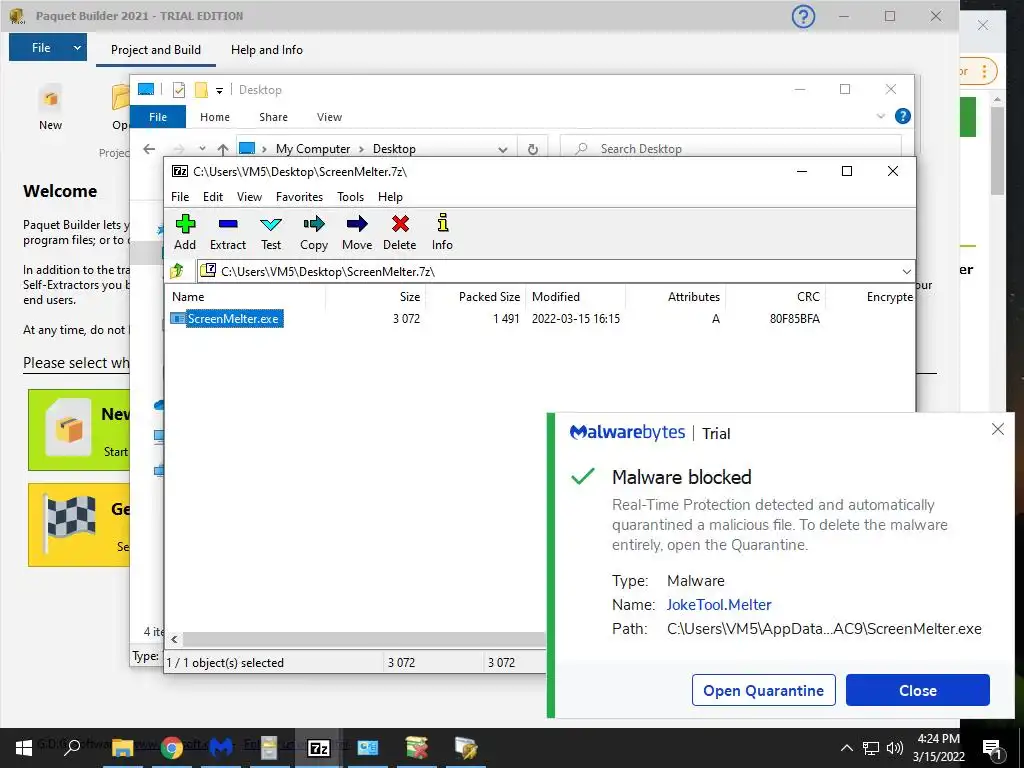Click the explorer blue File tab
The image size is (1024, 768).
pos(158,117)
